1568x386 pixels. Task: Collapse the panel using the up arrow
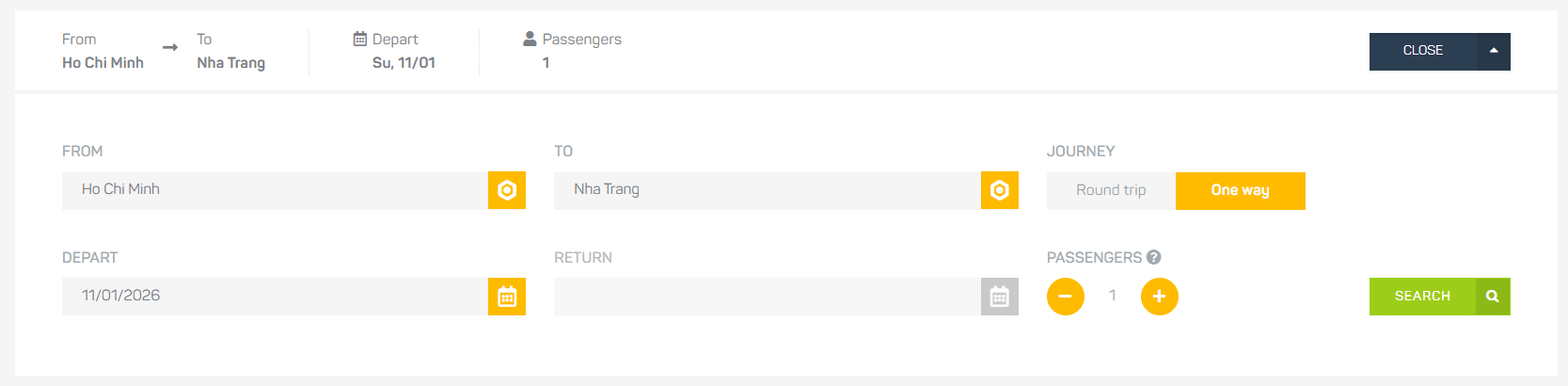click(1494, 51)
